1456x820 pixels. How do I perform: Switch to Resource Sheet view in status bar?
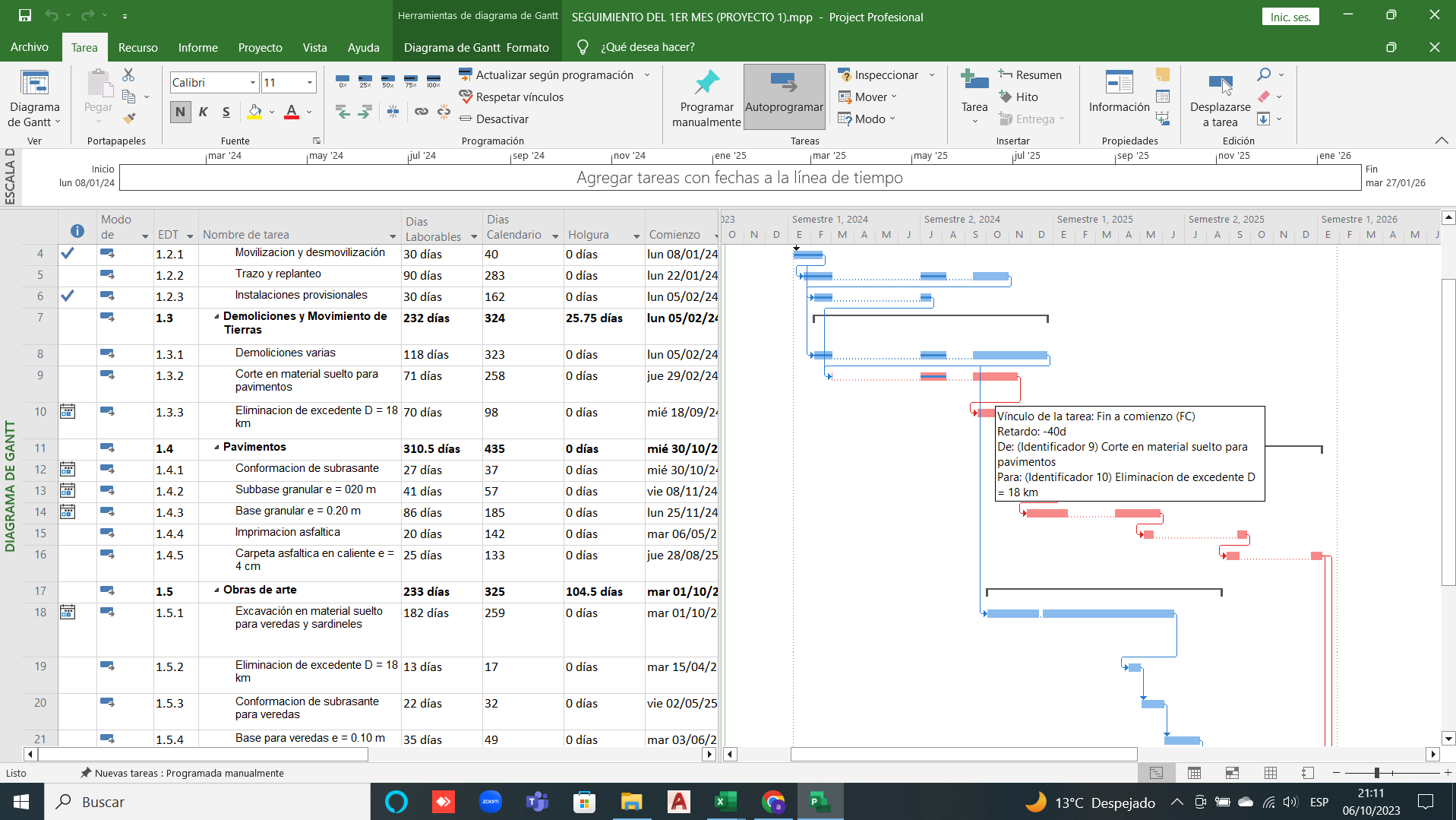pos(1270,773)
